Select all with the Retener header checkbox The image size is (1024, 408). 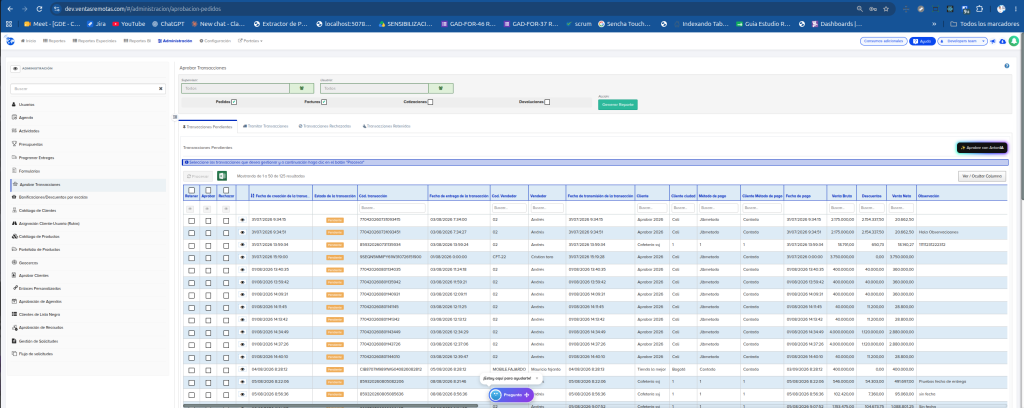(191, 190)
